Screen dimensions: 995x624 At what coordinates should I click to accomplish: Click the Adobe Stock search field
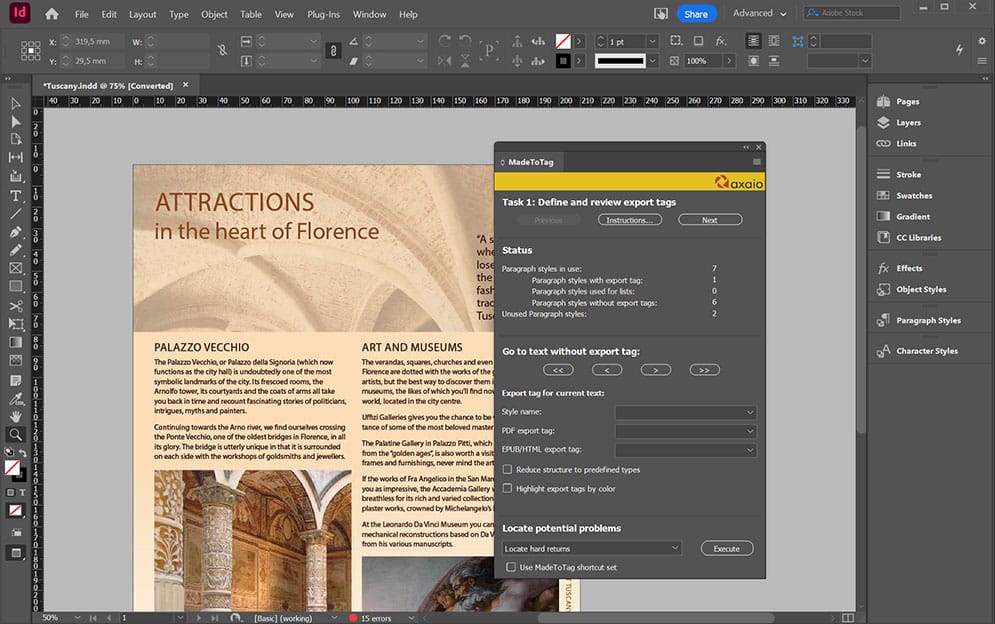(x=852, y=13)
